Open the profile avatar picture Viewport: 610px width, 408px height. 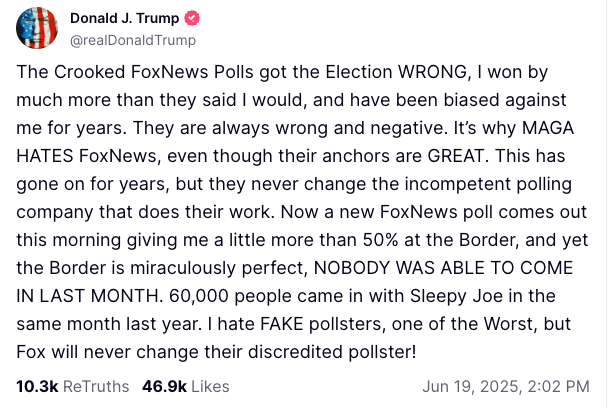coord(37,28)
